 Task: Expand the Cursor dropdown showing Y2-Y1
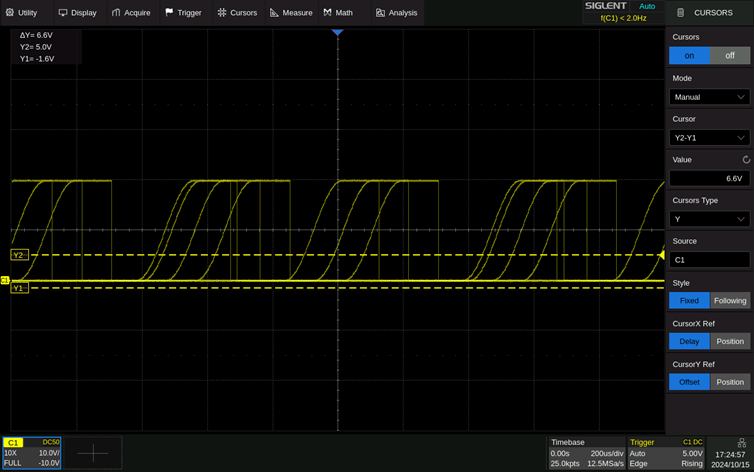tap(709, 138)
